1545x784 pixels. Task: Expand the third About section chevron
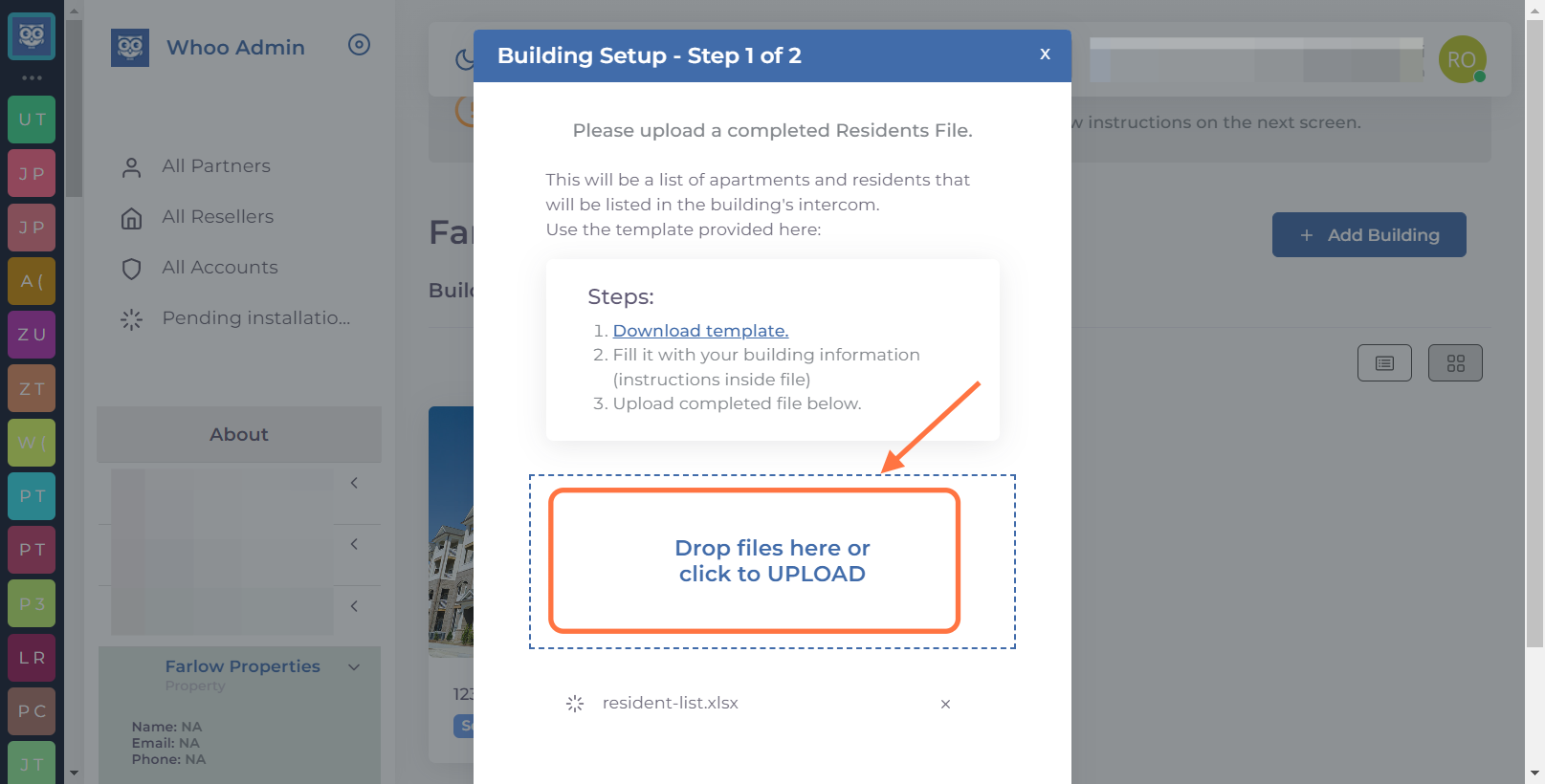[x=354, y=606]
